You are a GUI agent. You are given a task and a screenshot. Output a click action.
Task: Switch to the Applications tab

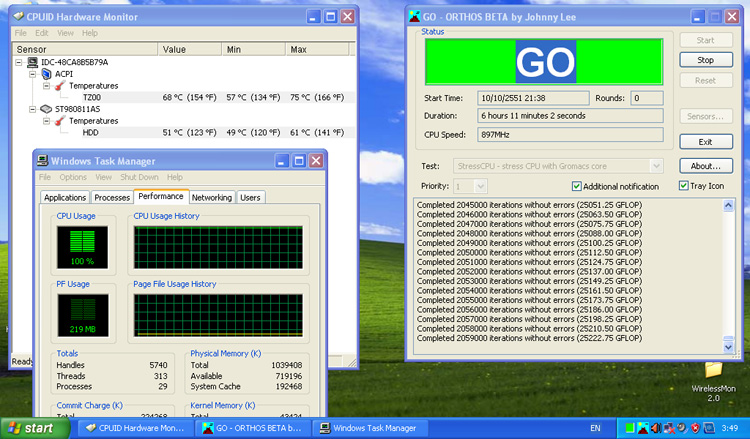click(x=65, y=198)
